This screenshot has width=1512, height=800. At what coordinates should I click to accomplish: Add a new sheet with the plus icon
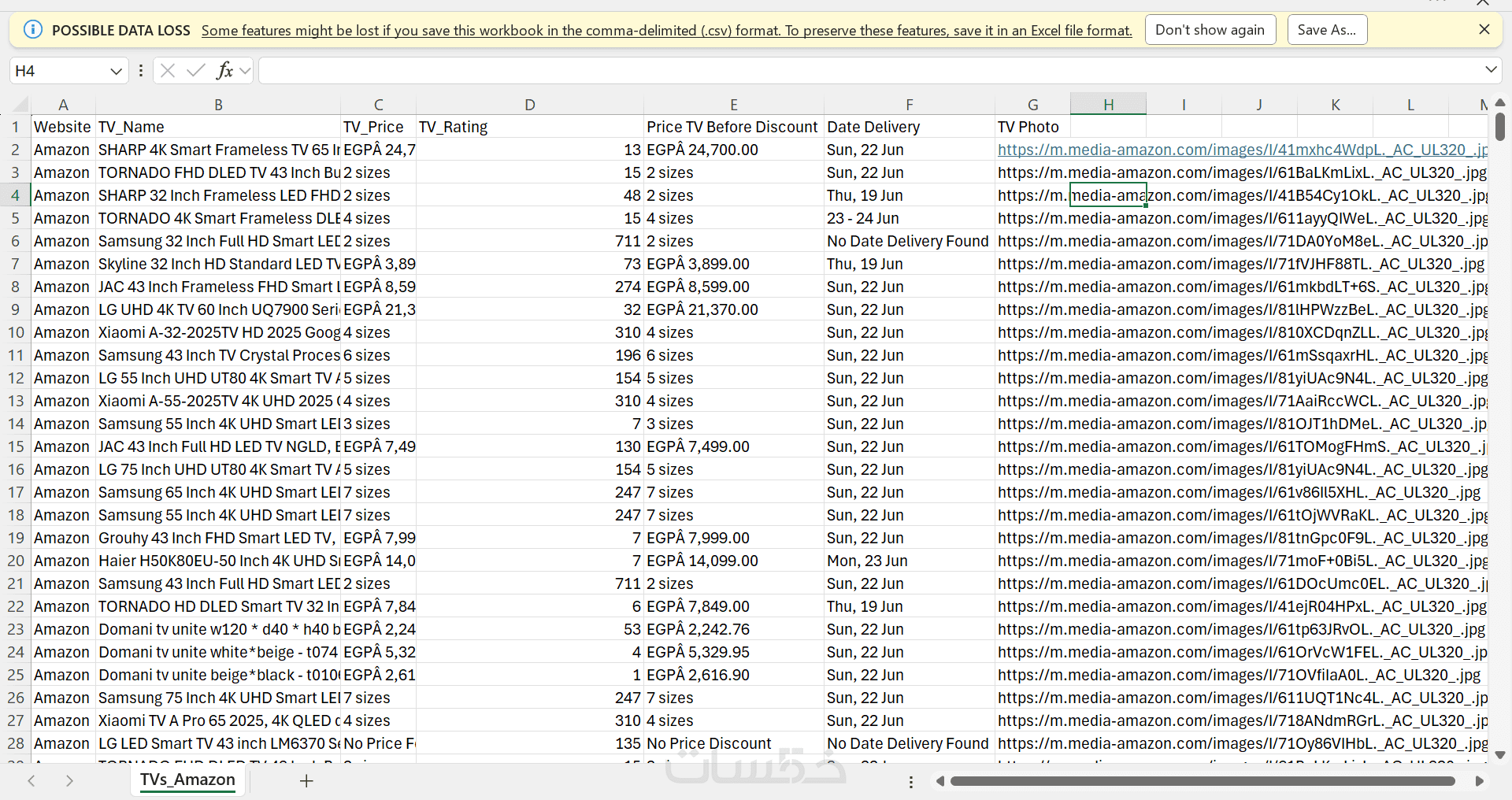[x=306, y=781]
